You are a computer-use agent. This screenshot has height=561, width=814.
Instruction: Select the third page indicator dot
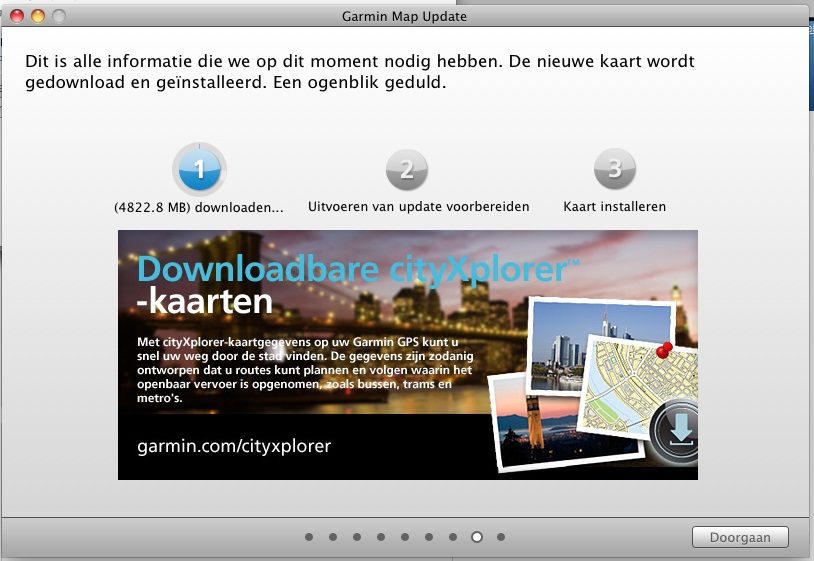[x=357, y=537]
